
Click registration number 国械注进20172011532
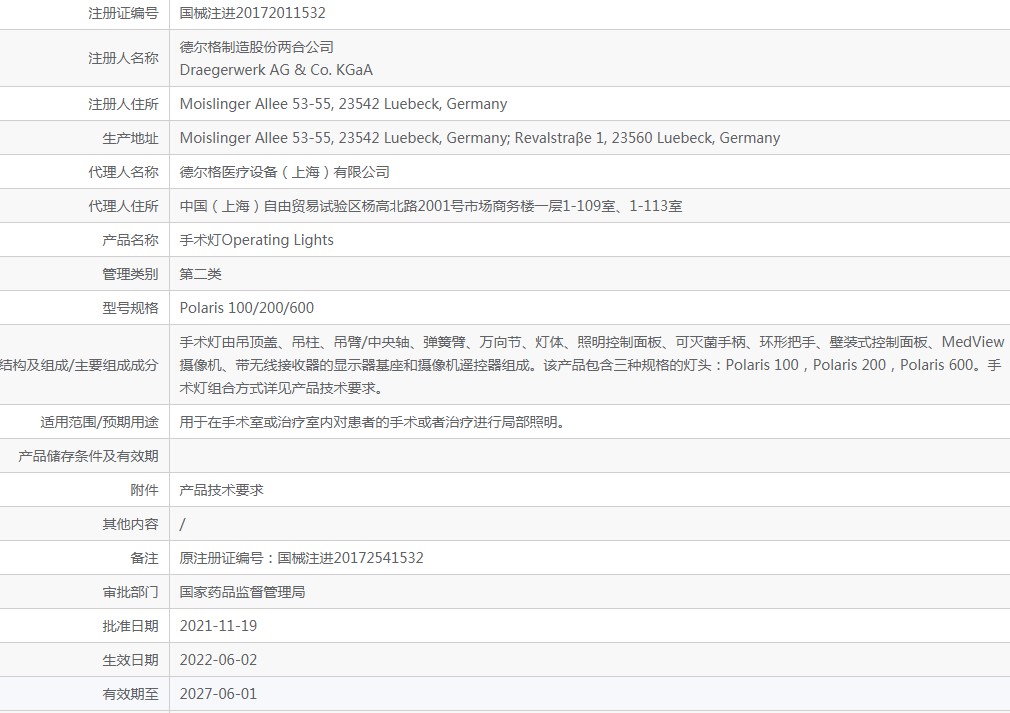(x=252, y=13)
